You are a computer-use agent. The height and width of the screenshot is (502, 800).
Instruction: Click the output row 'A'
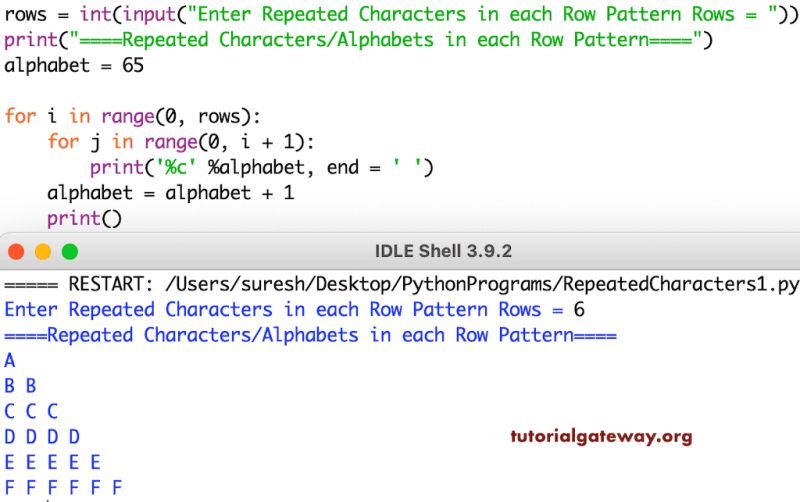[10, 361]
